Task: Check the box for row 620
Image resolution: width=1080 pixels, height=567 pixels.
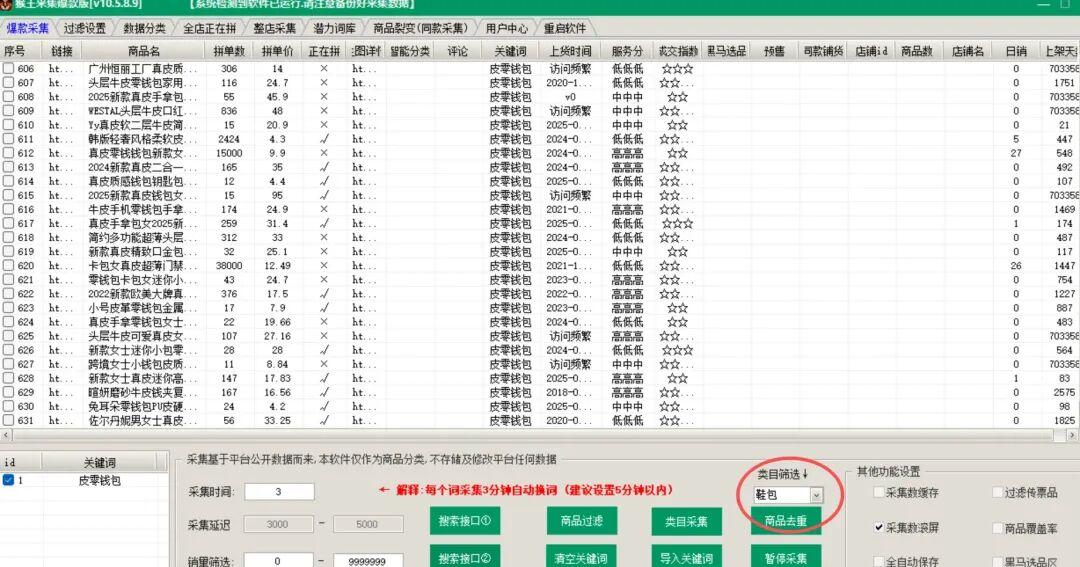Action: click(8, 266)
